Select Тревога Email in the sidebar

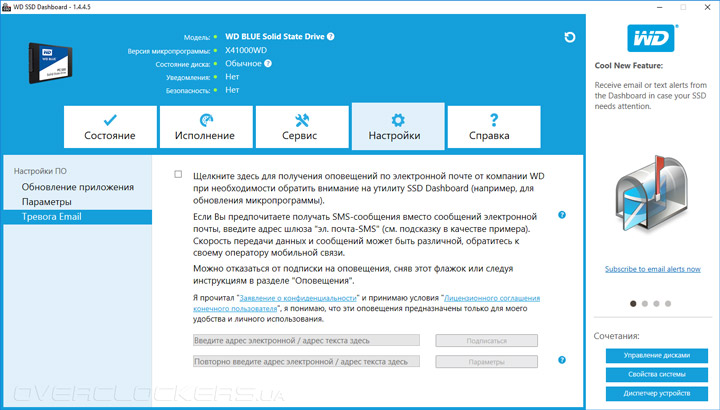click(78, 217)
